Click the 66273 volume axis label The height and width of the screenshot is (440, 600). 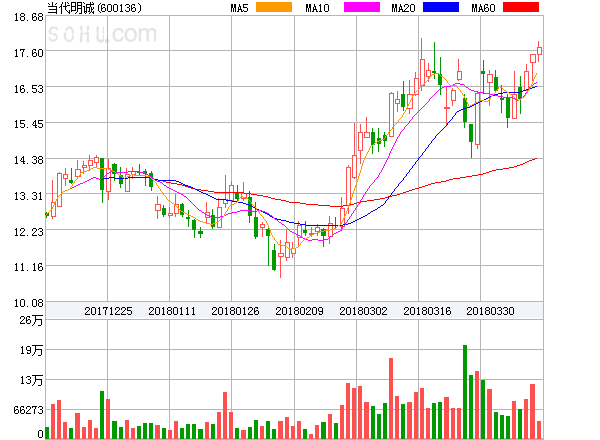tap(29, 410)
